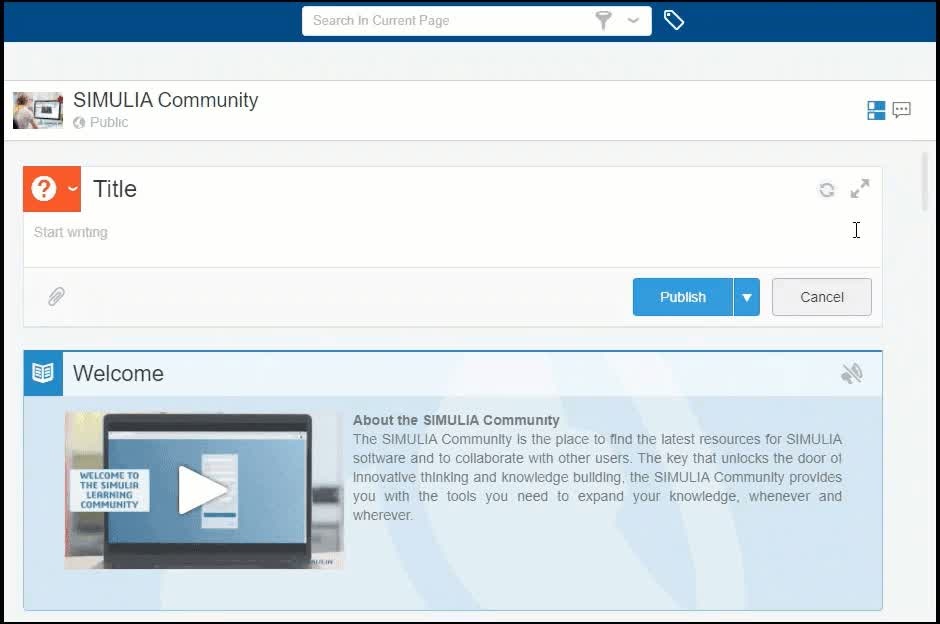Open the SIMULIA Community thumbnail image
Screen dimensions: 940x624
[x=38, y=110]
